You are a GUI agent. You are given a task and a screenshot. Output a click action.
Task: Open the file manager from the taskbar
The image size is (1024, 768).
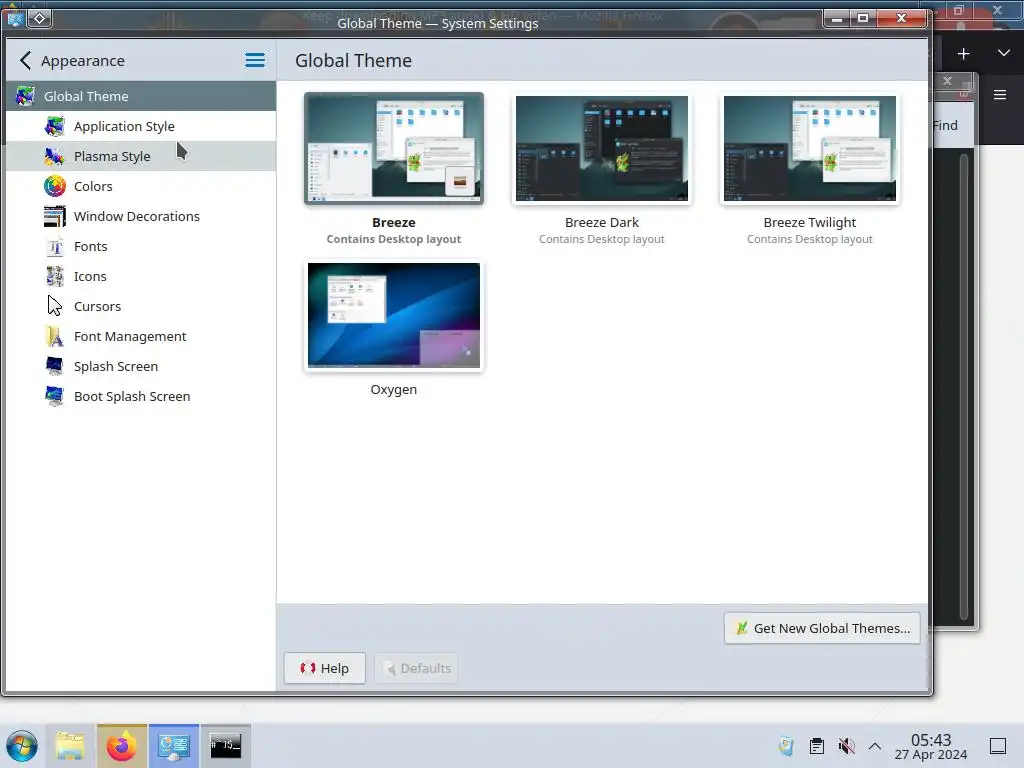coord(70,746)
